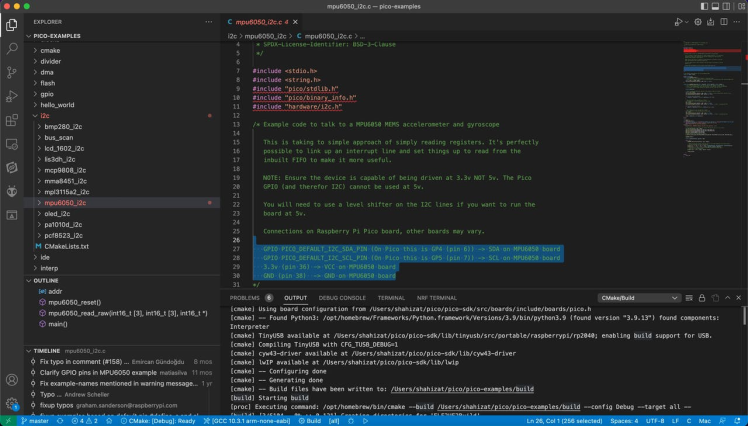748x426 pixels.
Task: Expand the hello_world folder
Action: [57, 104]
